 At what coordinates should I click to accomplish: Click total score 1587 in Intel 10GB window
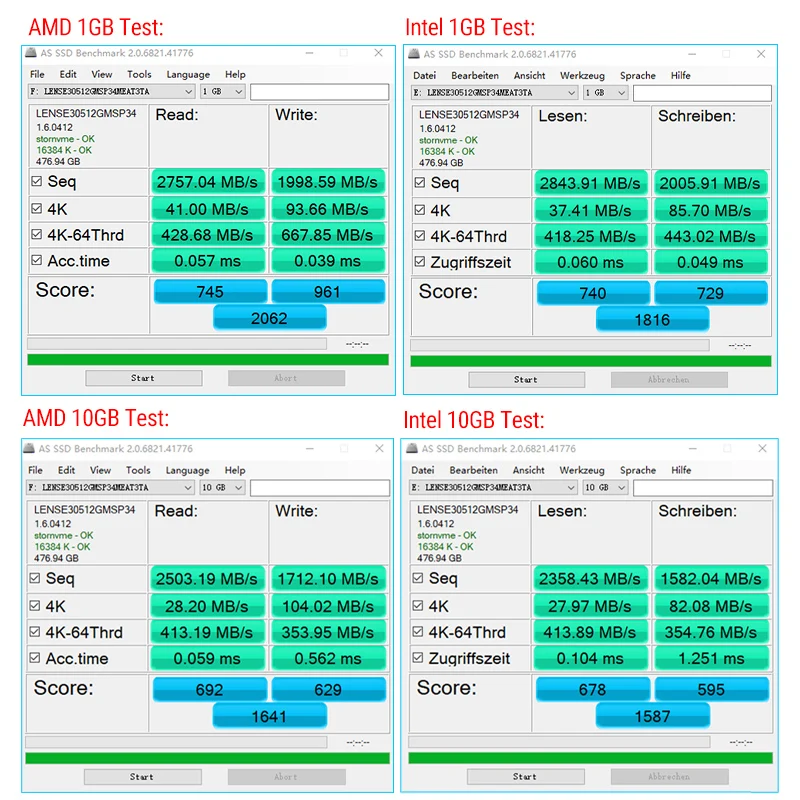(x=653, y=716)
